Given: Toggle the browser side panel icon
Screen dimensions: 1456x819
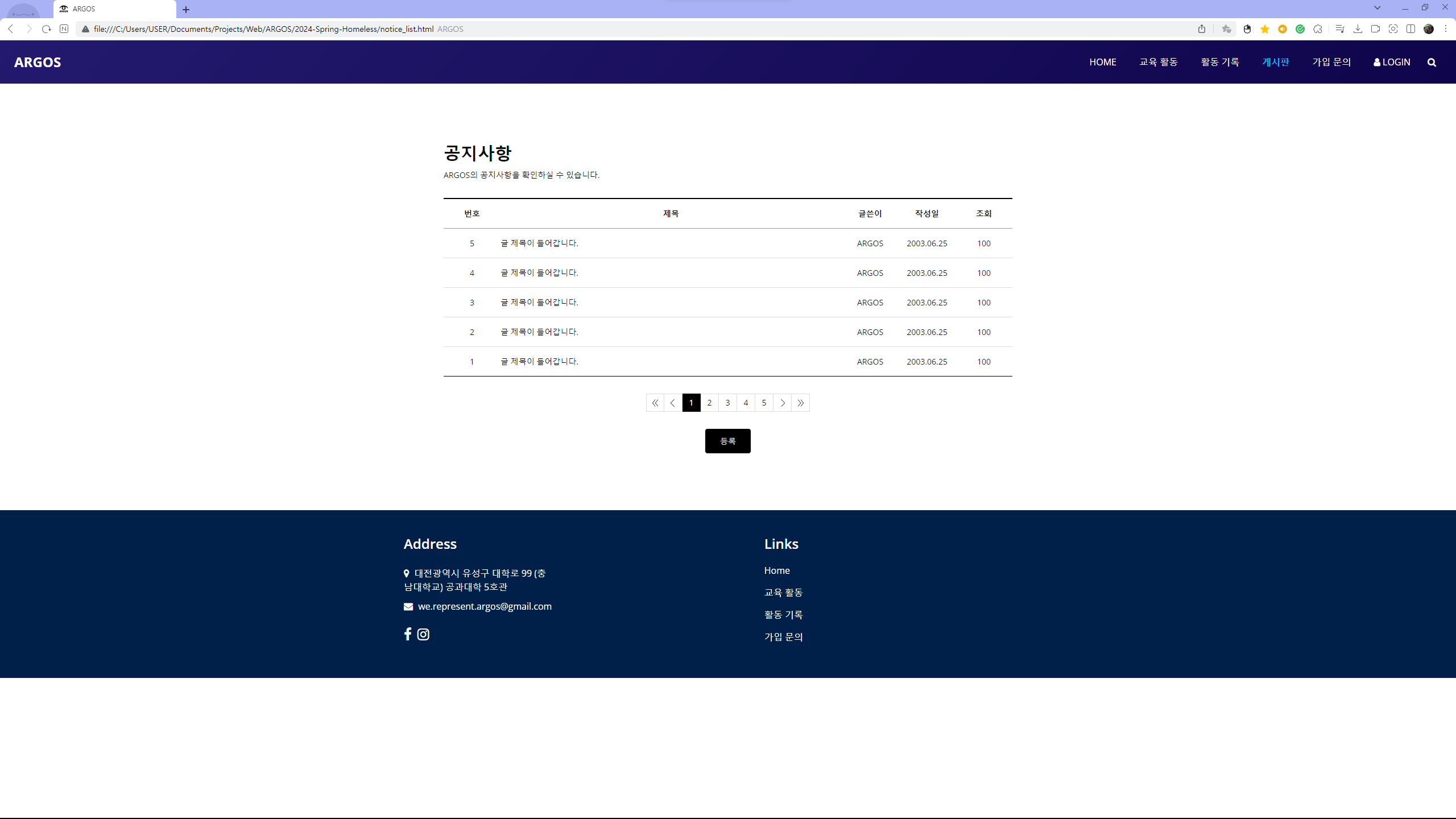Looking at the screenshot, I should click(x=1410, y=29).
